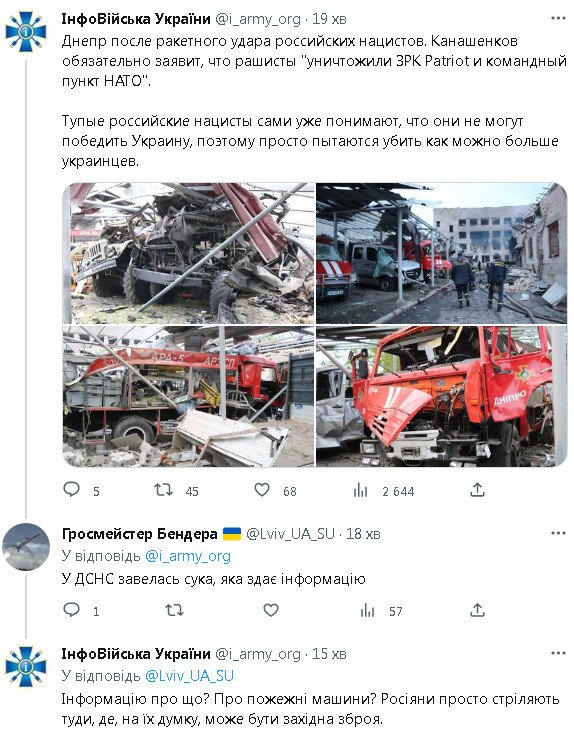Open more options on Гросмейстер Бендера's tweet

(558, 533)
